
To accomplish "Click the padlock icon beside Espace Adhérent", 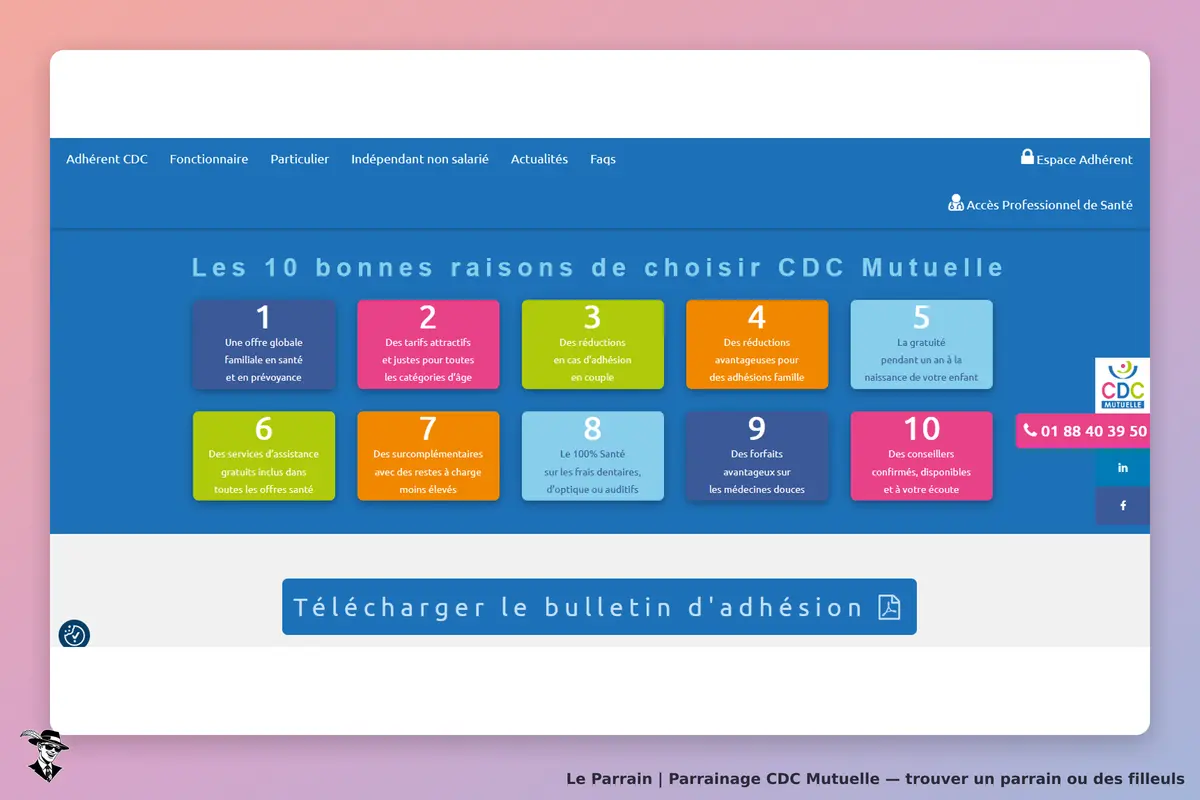I will coord(1027,157).
